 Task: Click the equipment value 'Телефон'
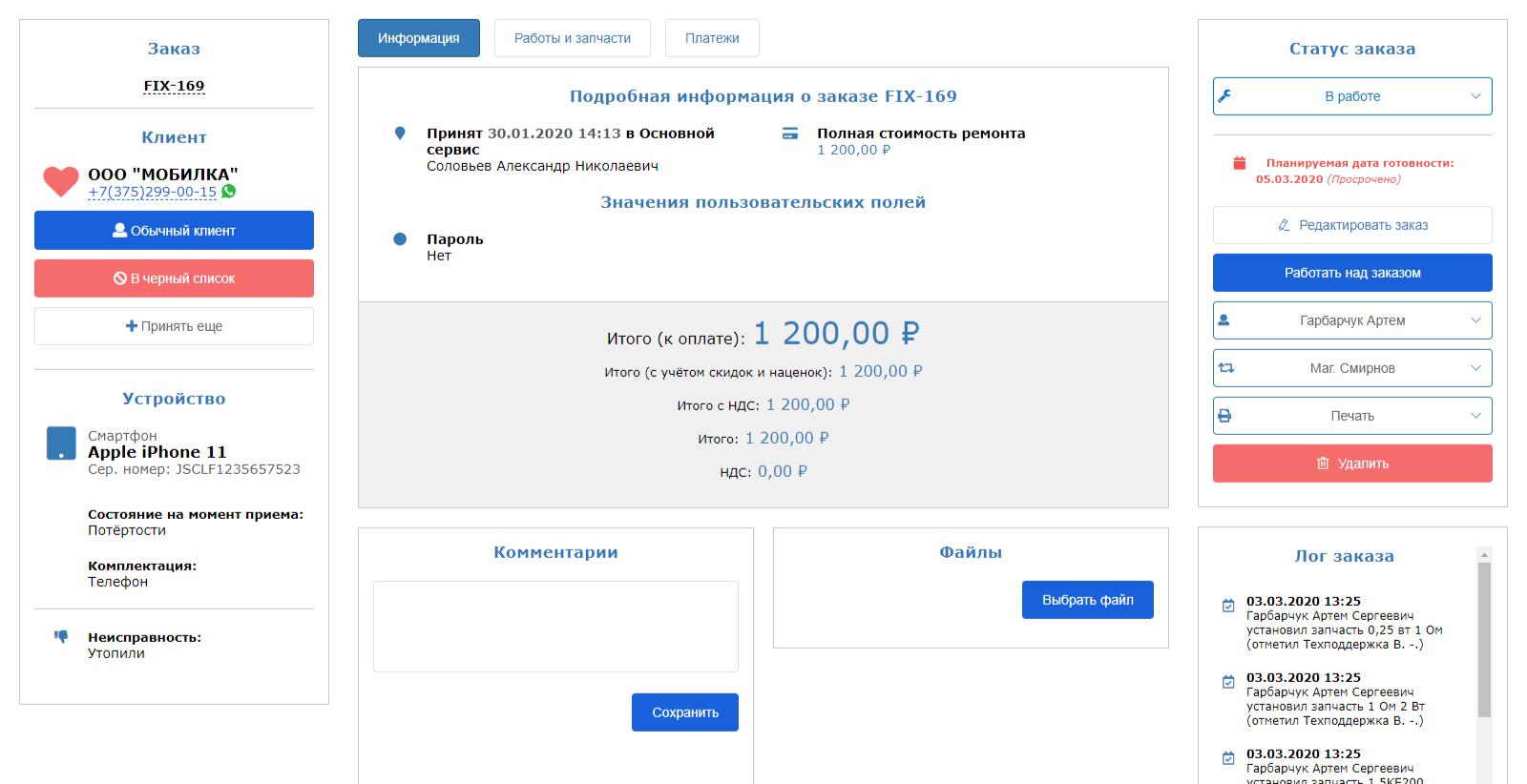point(118,582)
